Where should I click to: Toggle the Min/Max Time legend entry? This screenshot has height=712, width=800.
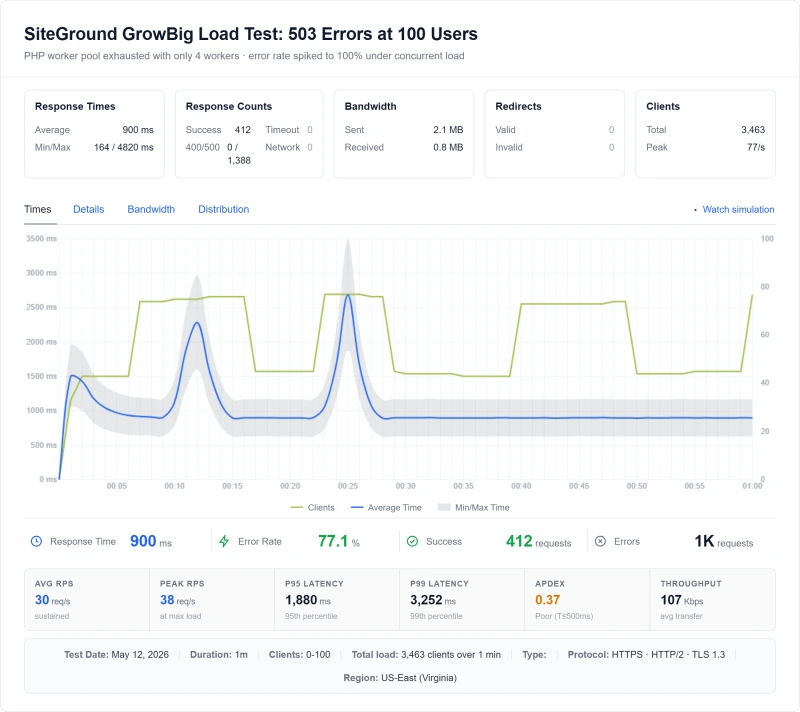click(474, 507)
